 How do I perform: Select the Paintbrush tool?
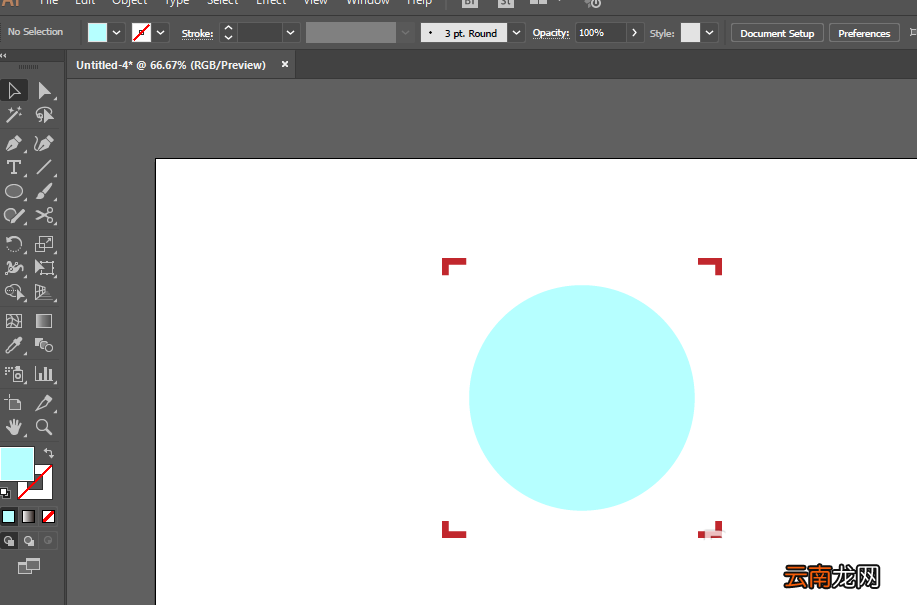click(x=44, y=191)
